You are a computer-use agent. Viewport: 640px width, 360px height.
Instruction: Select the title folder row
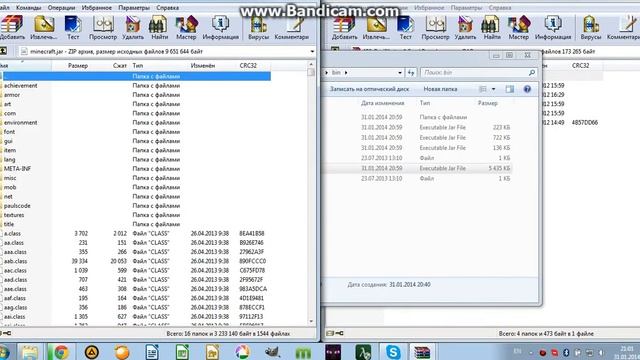[135, 224]
